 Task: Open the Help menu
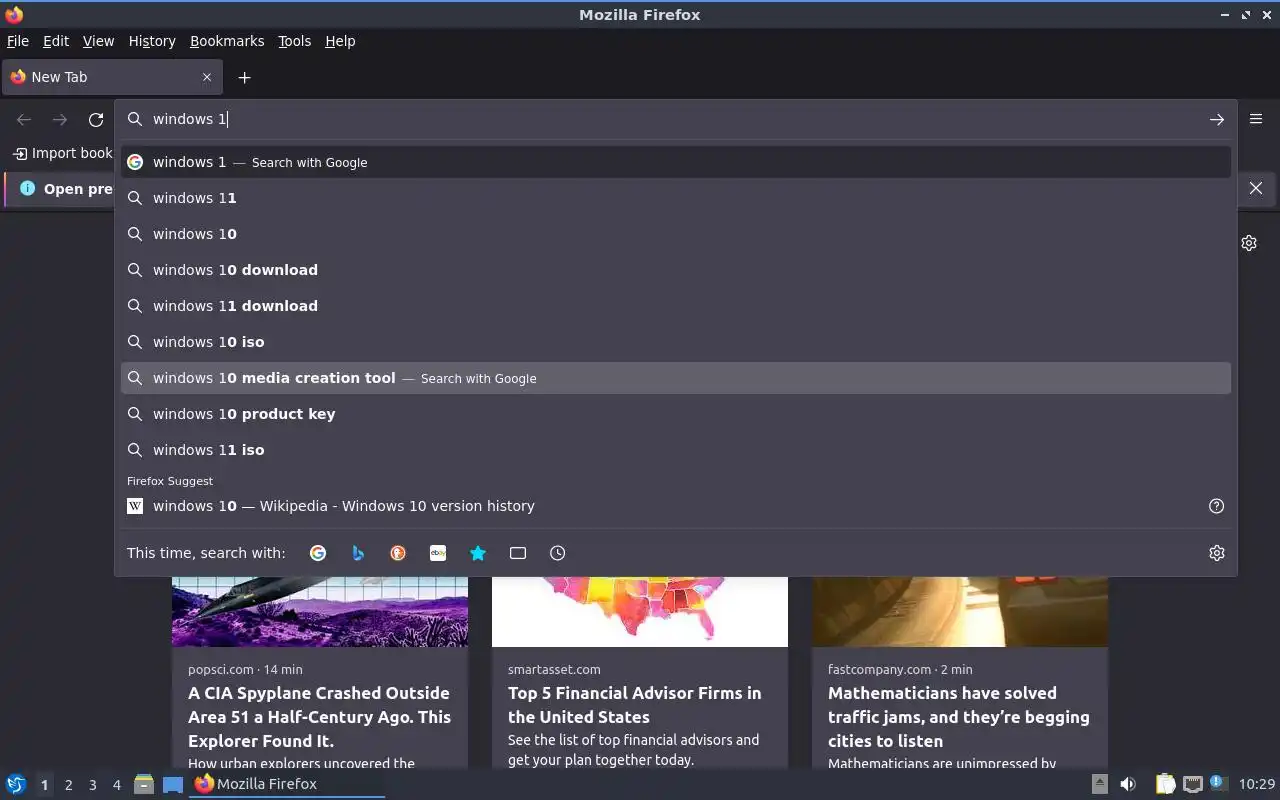[340, 41]
